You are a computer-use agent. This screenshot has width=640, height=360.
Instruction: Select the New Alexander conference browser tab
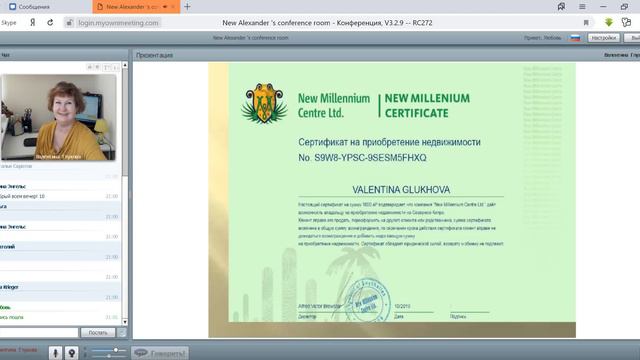136,7
